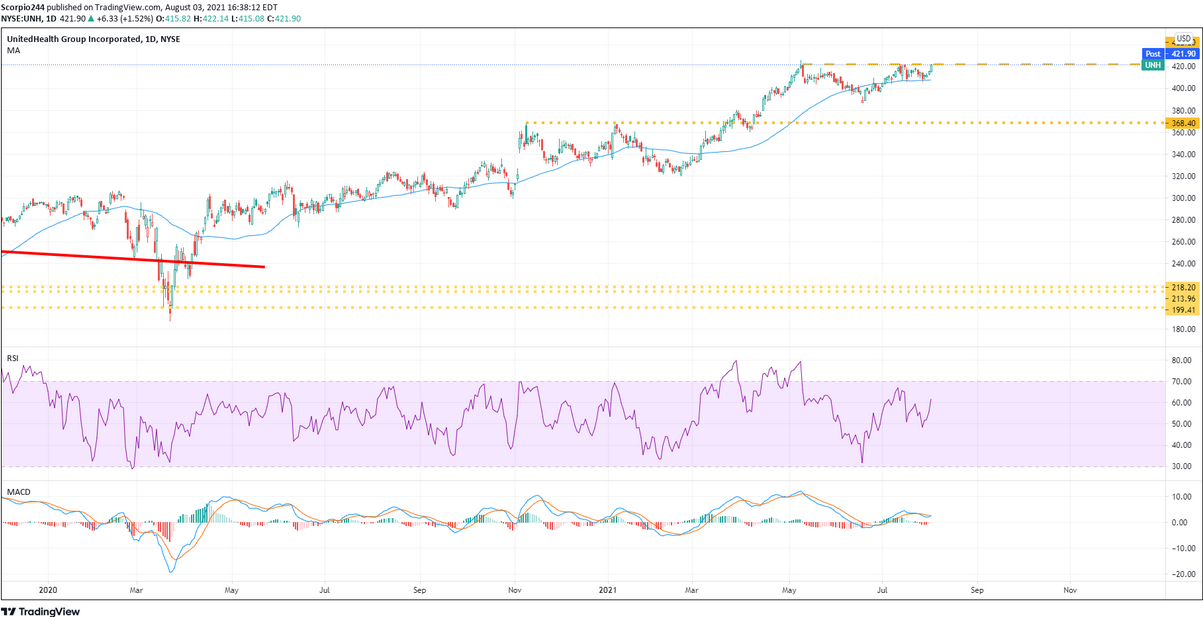Click the 180.00 price axis label
Image resolution: width=1203 pixels, height=617 pixels.
tap(1185, 330)
